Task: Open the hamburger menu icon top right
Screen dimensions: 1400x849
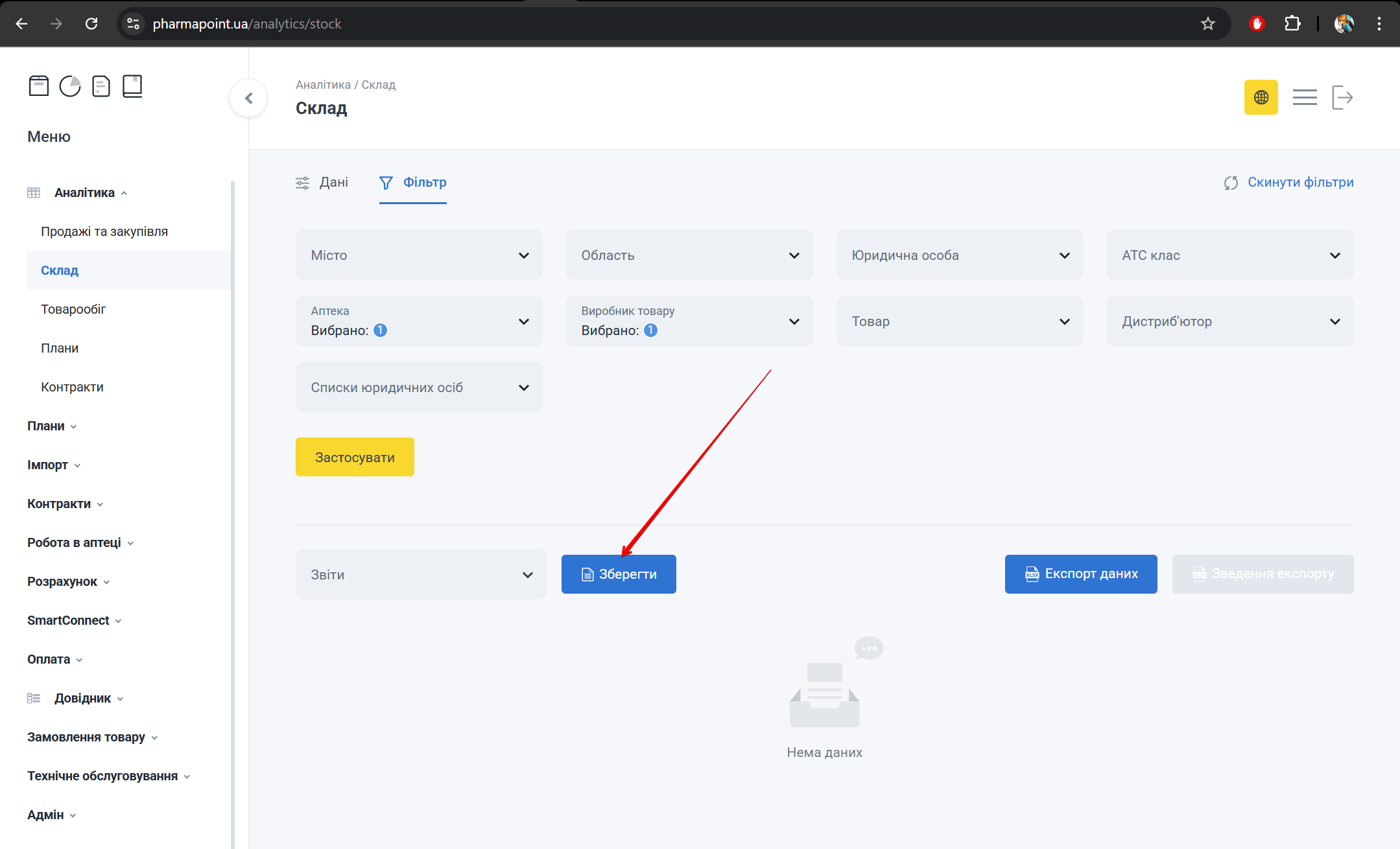Action: (x=1304, y=97)
